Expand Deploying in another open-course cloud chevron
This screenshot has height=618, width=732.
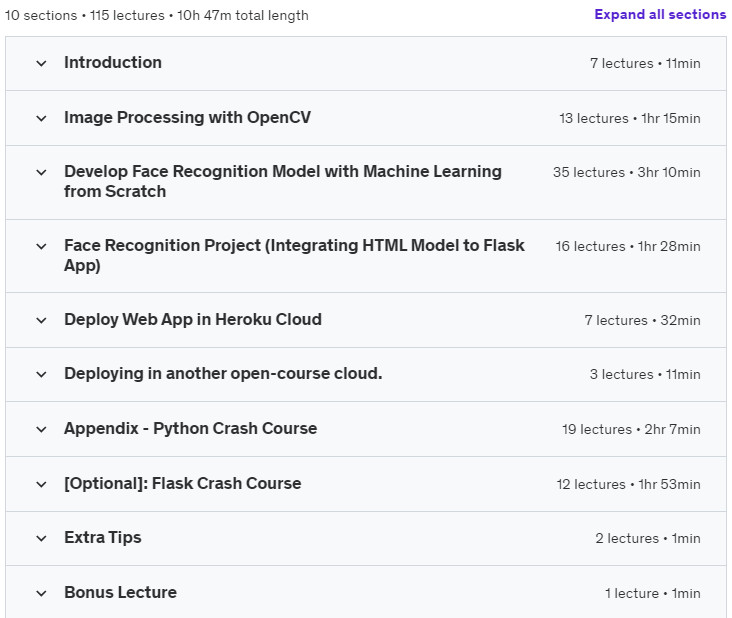tap(42, 374)
